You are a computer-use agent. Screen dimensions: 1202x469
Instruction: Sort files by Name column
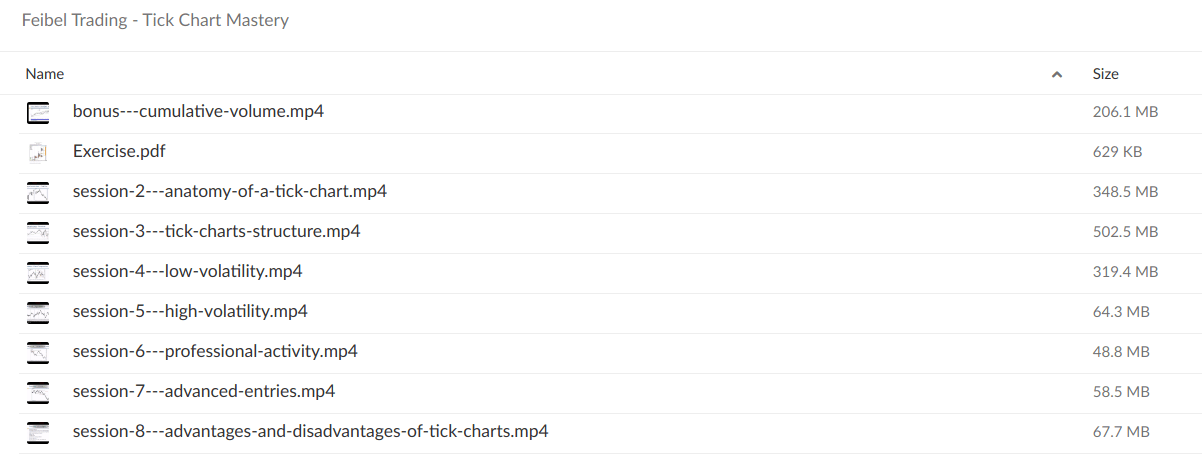tap(45, 74)
